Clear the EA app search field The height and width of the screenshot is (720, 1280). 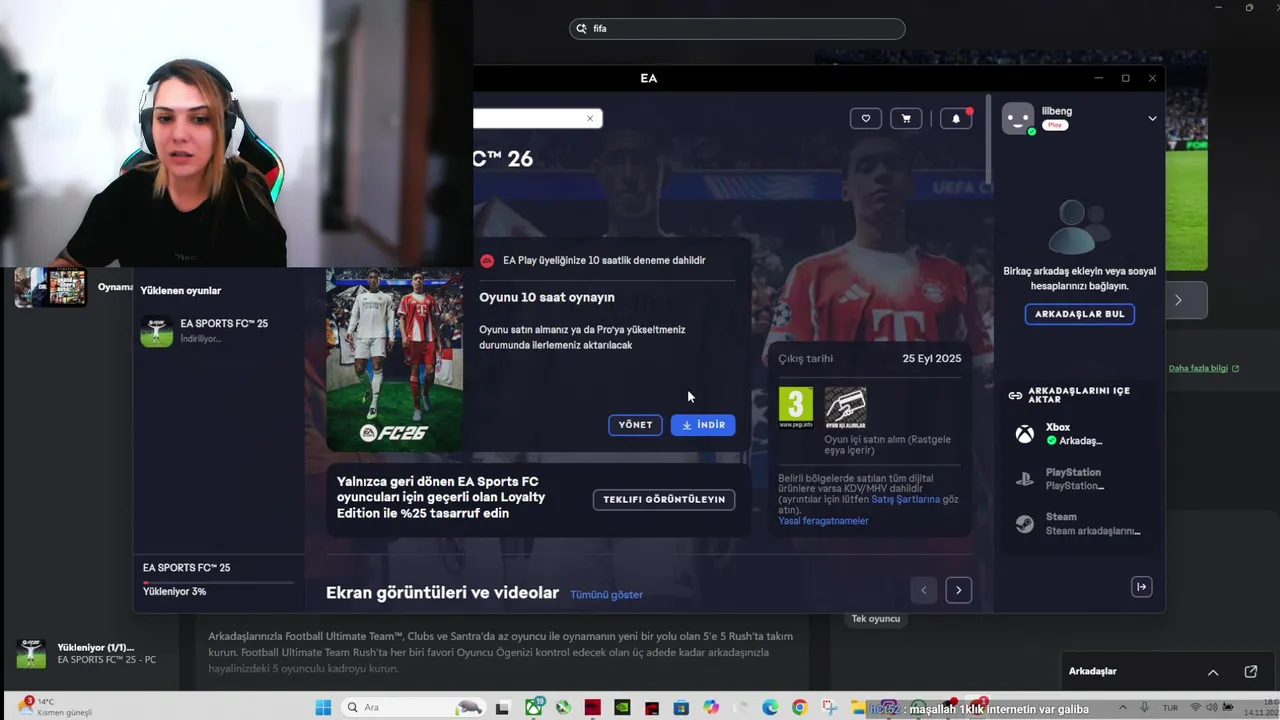click(590, 118)
